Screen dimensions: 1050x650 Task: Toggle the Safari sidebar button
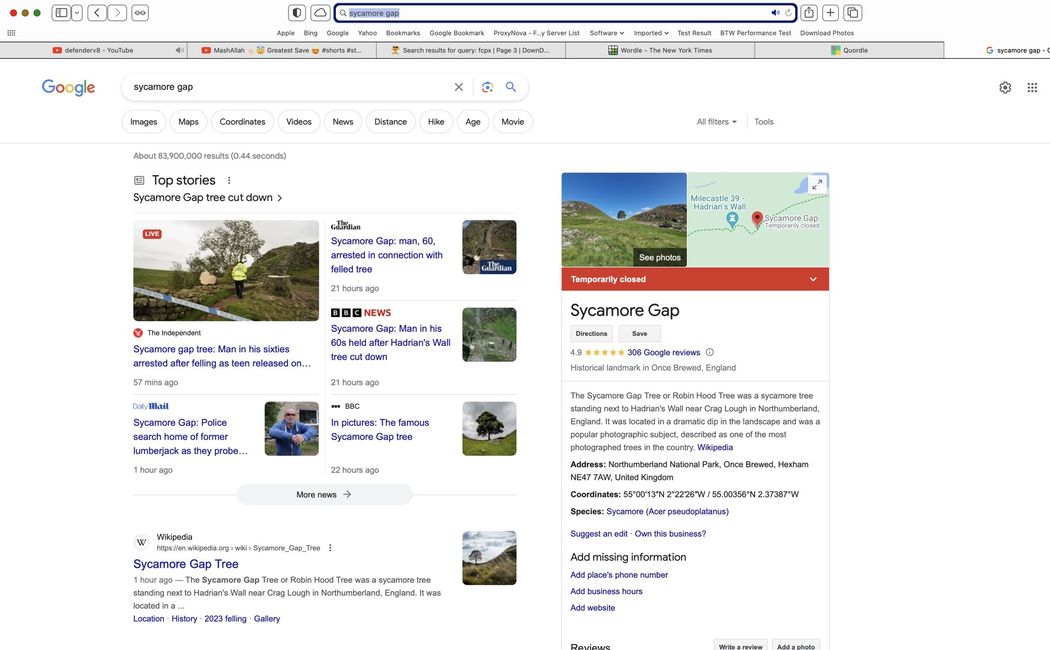(61, 13)
